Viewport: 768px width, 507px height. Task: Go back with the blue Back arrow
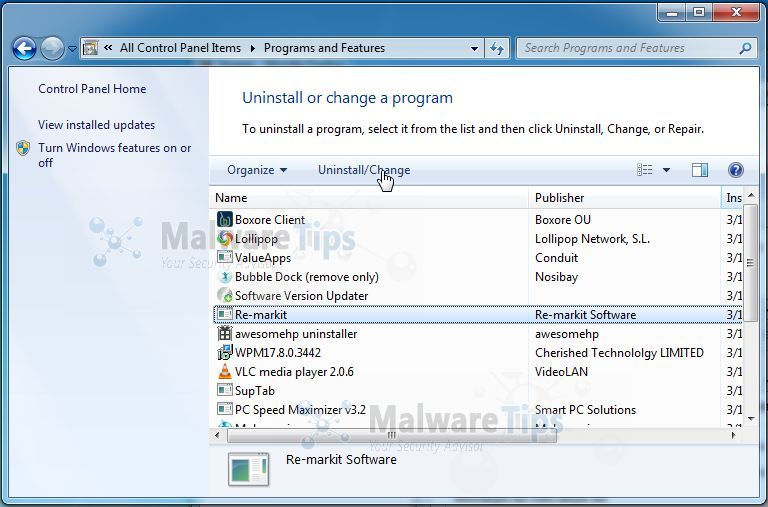(24, 48)
